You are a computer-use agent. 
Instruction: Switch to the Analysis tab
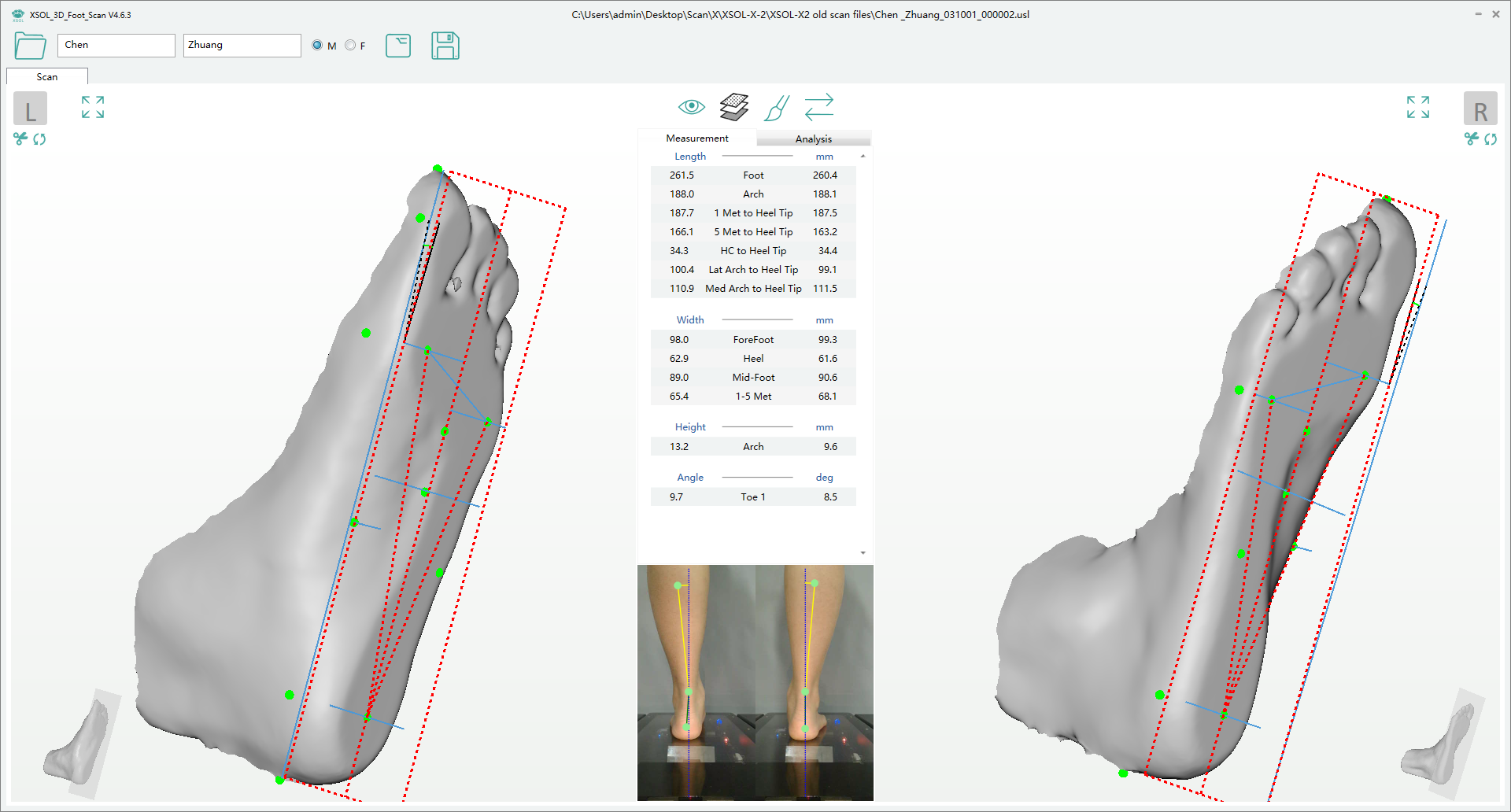pos(813,138)
